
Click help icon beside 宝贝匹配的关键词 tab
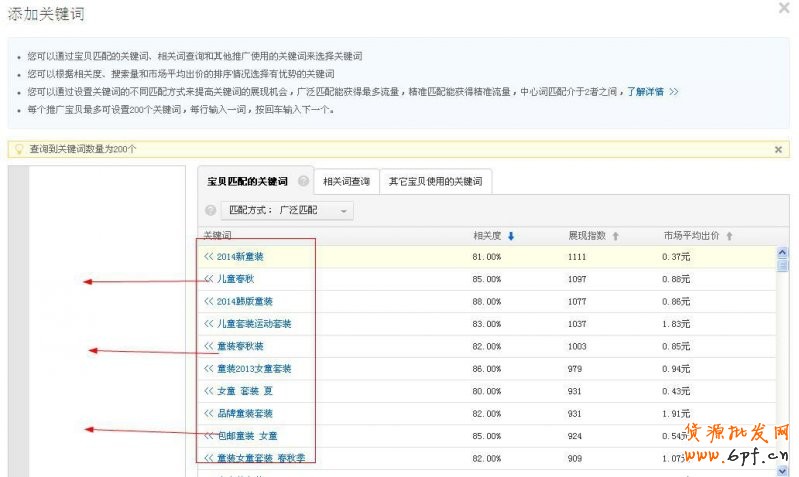pyautogui.click(x=303, y=182)
